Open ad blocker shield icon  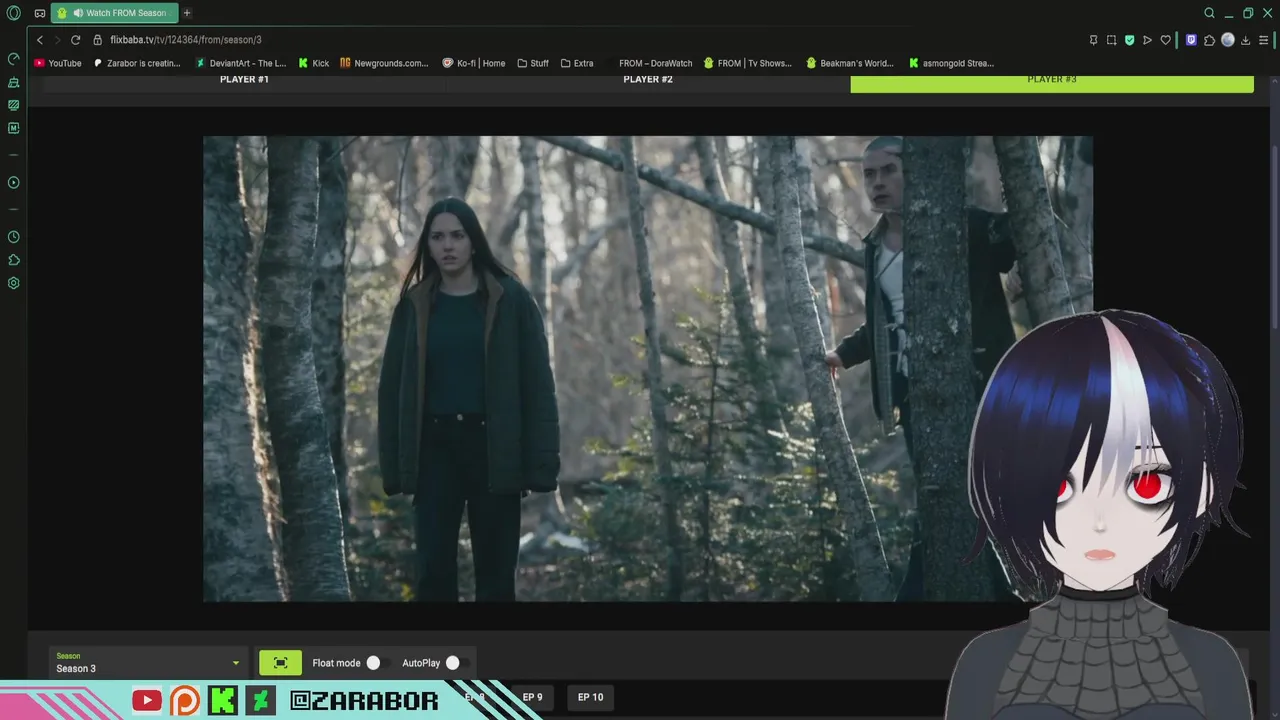click(1129, 40)
